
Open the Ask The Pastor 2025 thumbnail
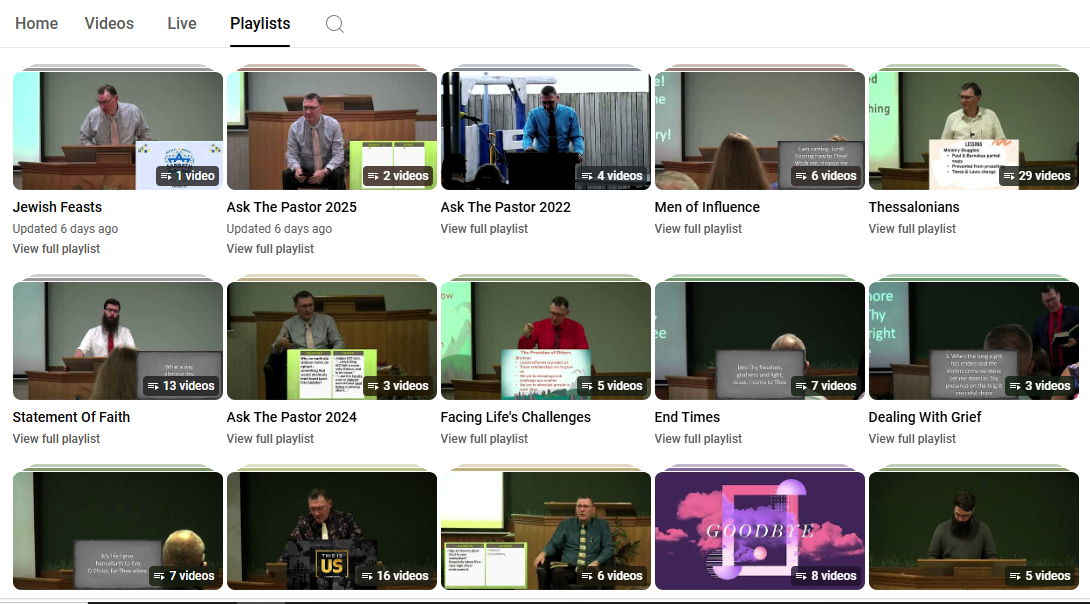[332, 131]
